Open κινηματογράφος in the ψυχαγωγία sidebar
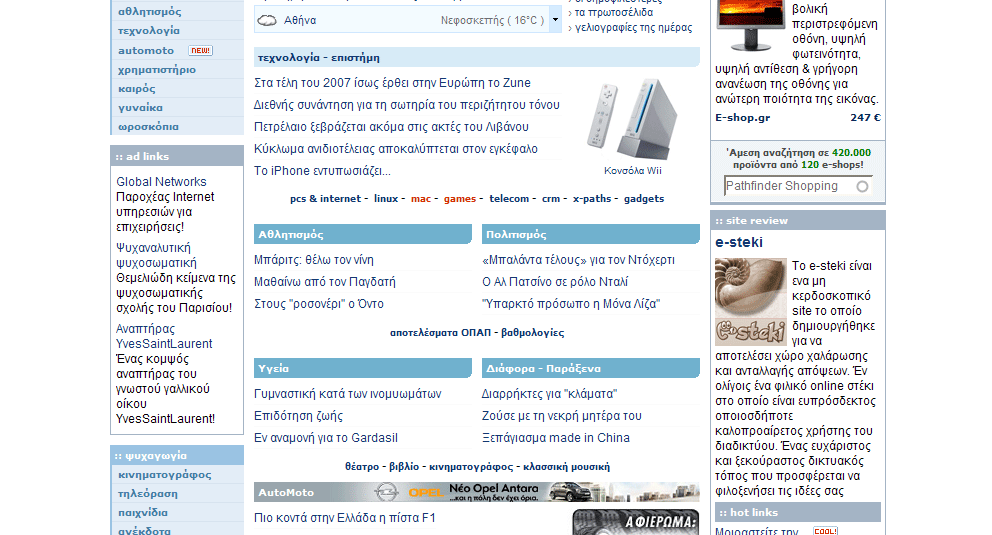Viewport: 992px width, 535px height. click(164, 474)
